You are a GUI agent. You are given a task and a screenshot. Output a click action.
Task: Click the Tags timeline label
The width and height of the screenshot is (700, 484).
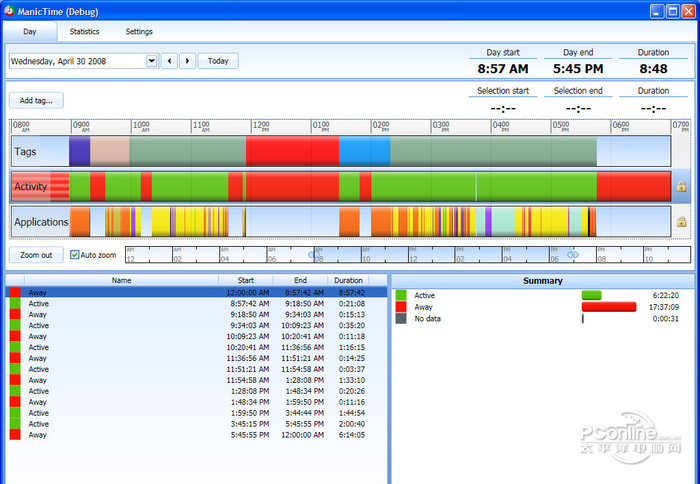pyautogui.click(x=25, y=151)
